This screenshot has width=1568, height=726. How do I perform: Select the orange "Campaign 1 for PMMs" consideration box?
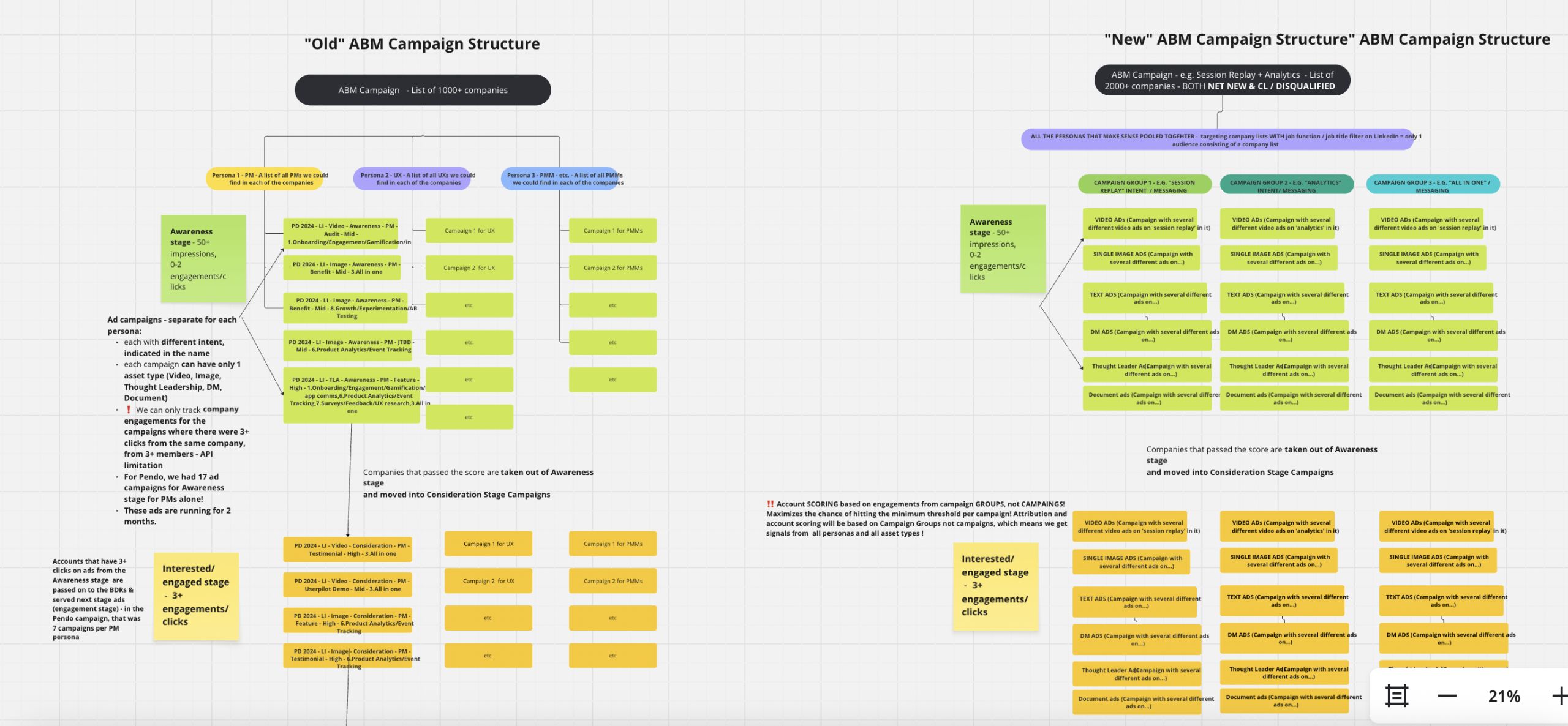612,543
